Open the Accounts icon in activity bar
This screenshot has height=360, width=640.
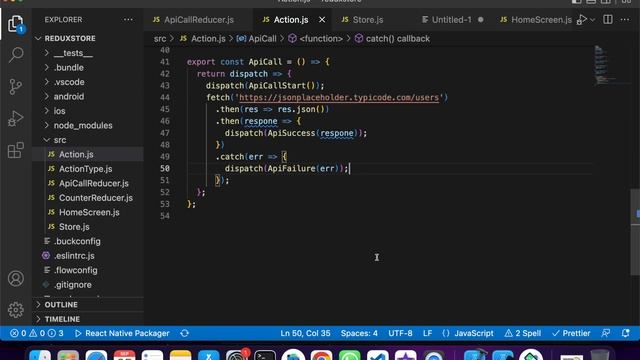click(16, 278)
